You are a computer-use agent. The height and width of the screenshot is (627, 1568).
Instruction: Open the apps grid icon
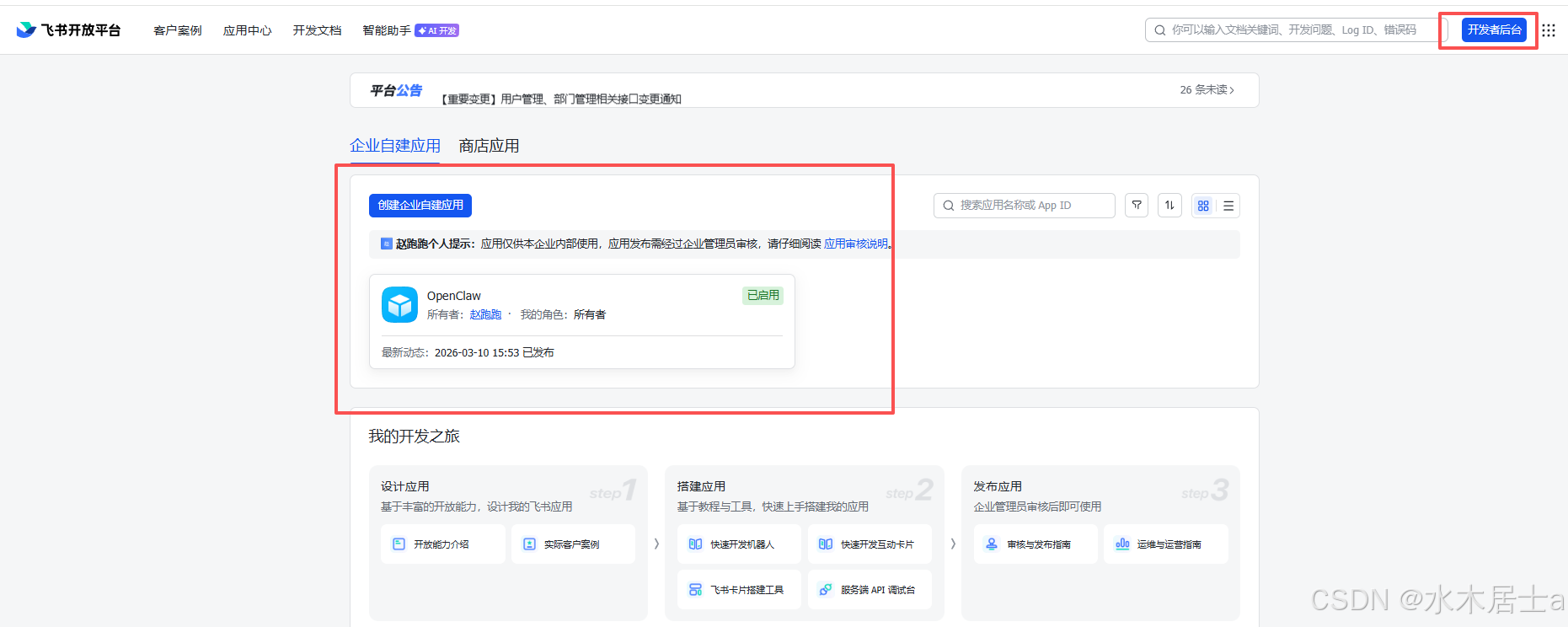tap(1549, 30)
